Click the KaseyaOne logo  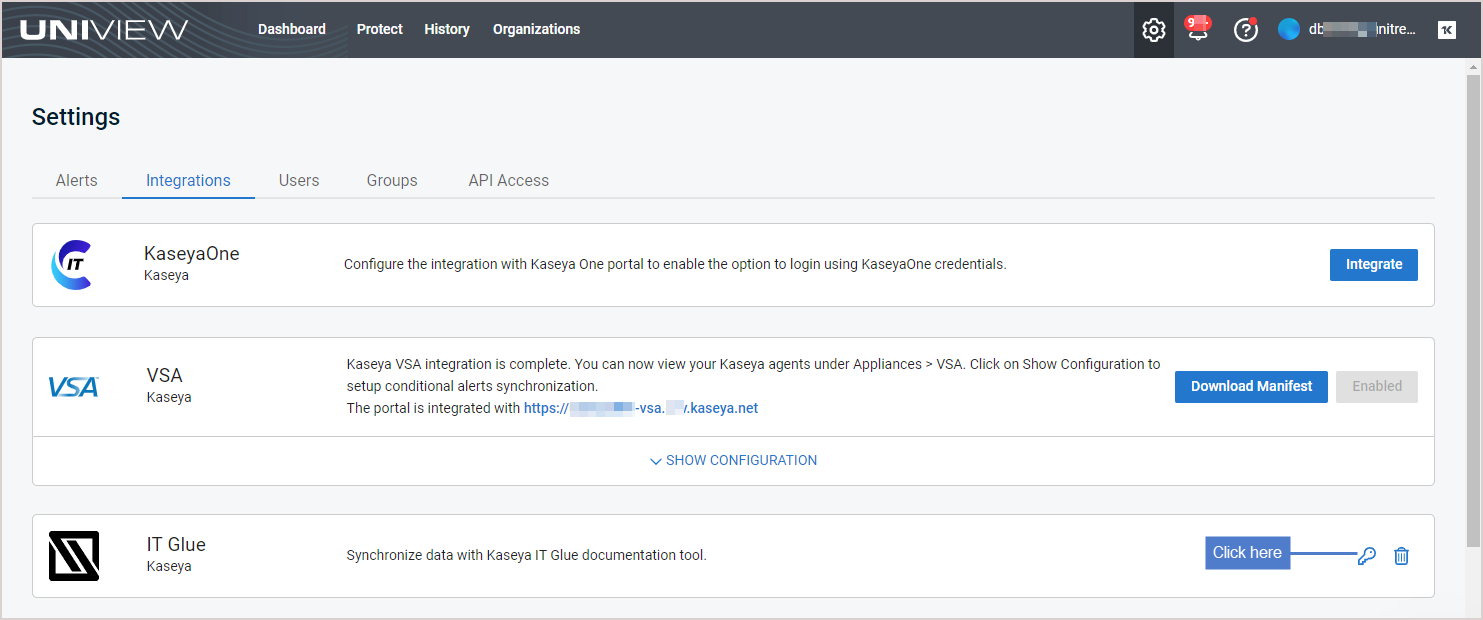coord(72,265)
